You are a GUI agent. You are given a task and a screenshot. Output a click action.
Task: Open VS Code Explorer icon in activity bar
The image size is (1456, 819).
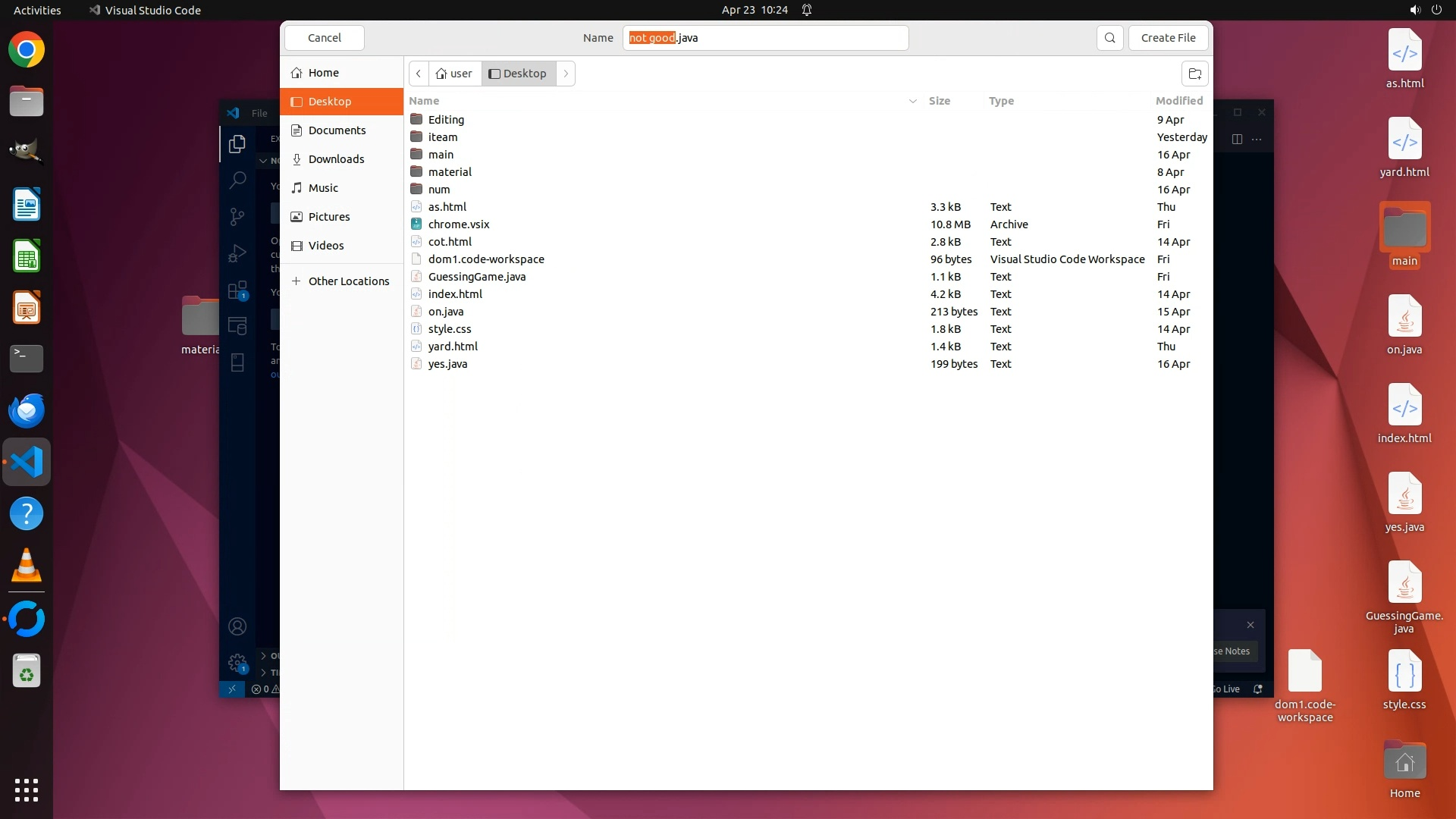(x=237, y=143)
